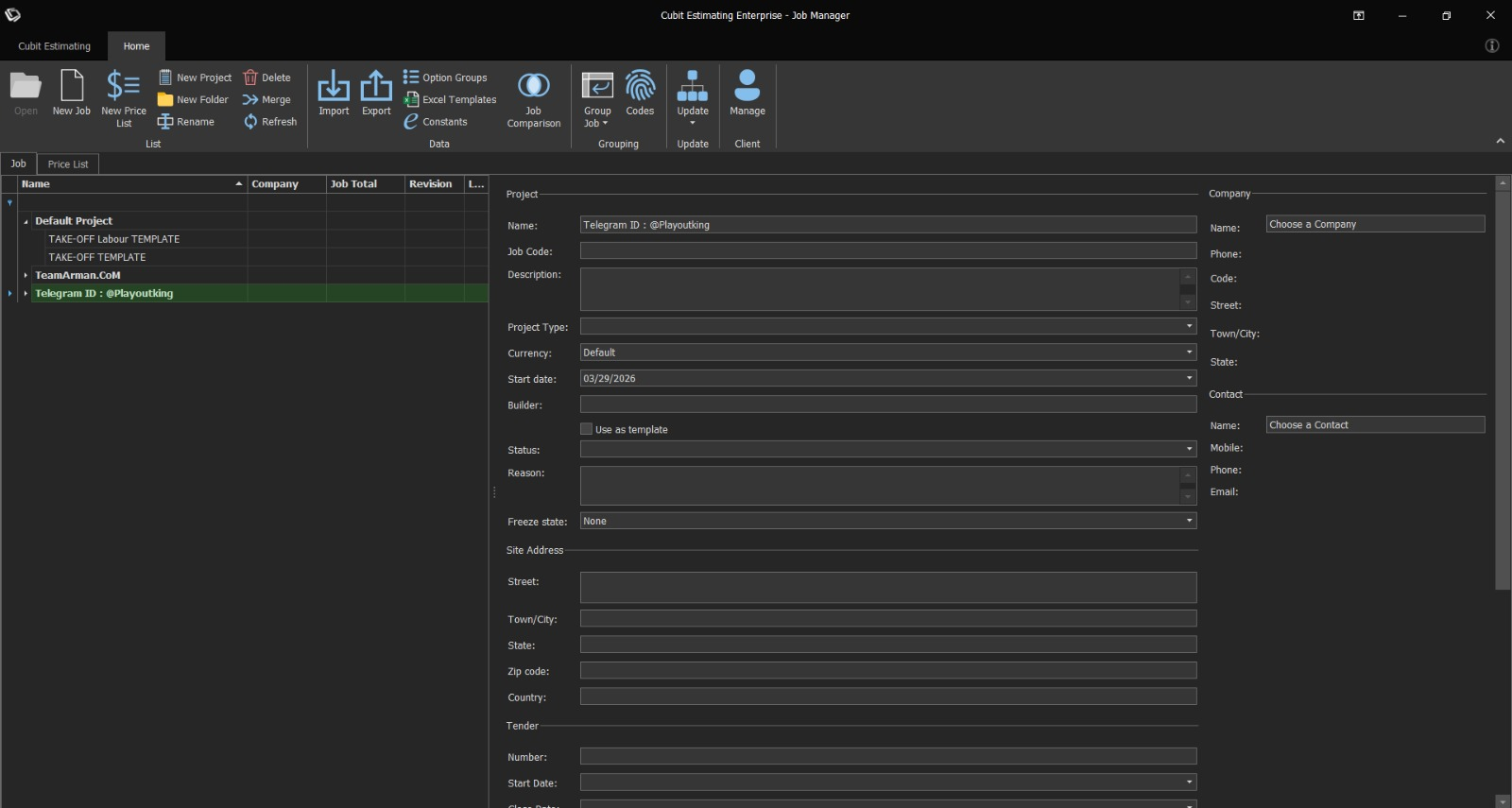Open the Codes fingerprint icon
This screenshot has width=1512, height=808.
(x=640, y=87)
